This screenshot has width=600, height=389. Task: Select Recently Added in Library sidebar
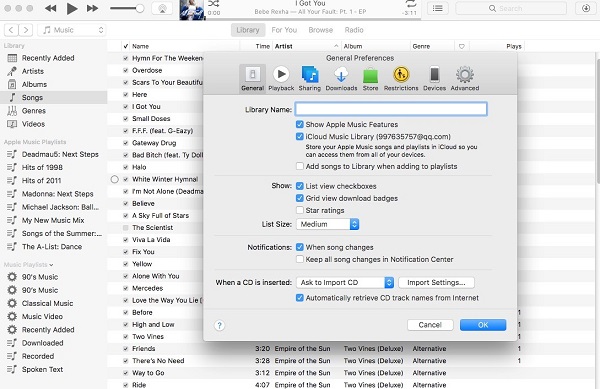click(x=48, y=58)
